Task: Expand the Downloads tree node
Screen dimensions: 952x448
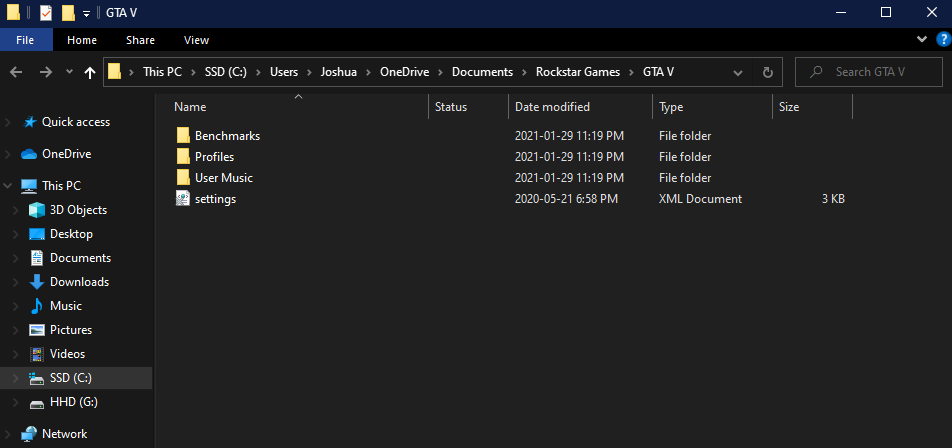Action: 16,282
